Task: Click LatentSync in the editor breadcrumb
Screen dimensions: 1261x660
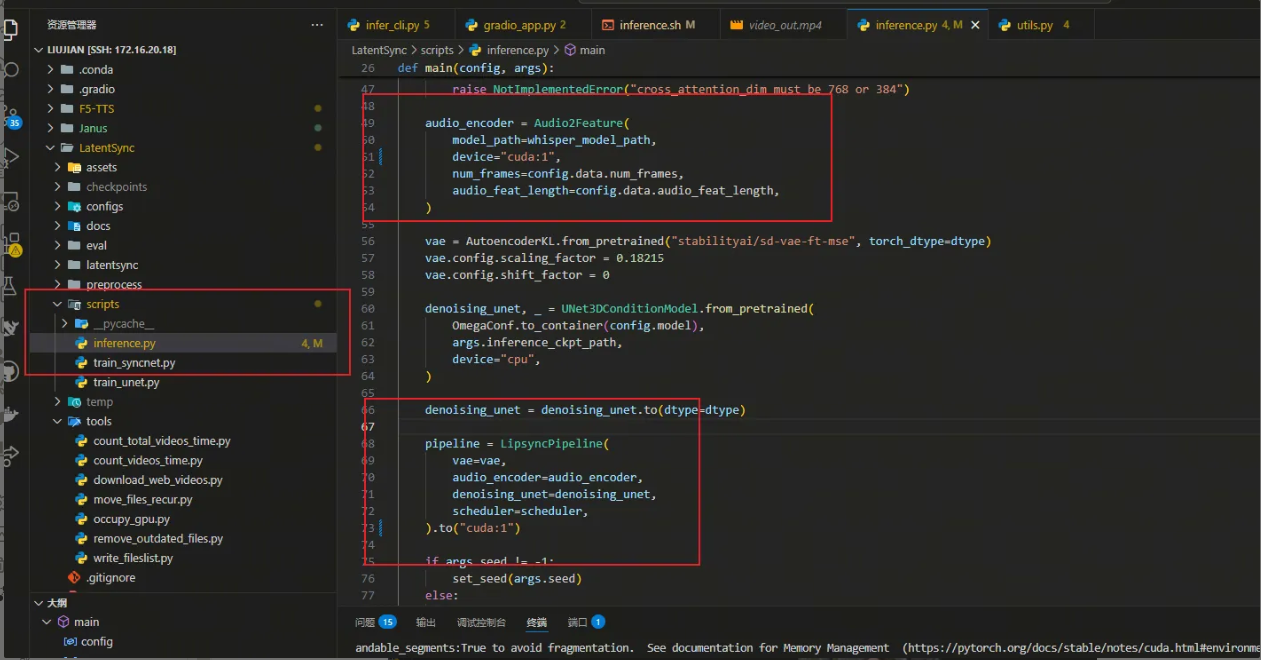Action: (x=379, y=49)
